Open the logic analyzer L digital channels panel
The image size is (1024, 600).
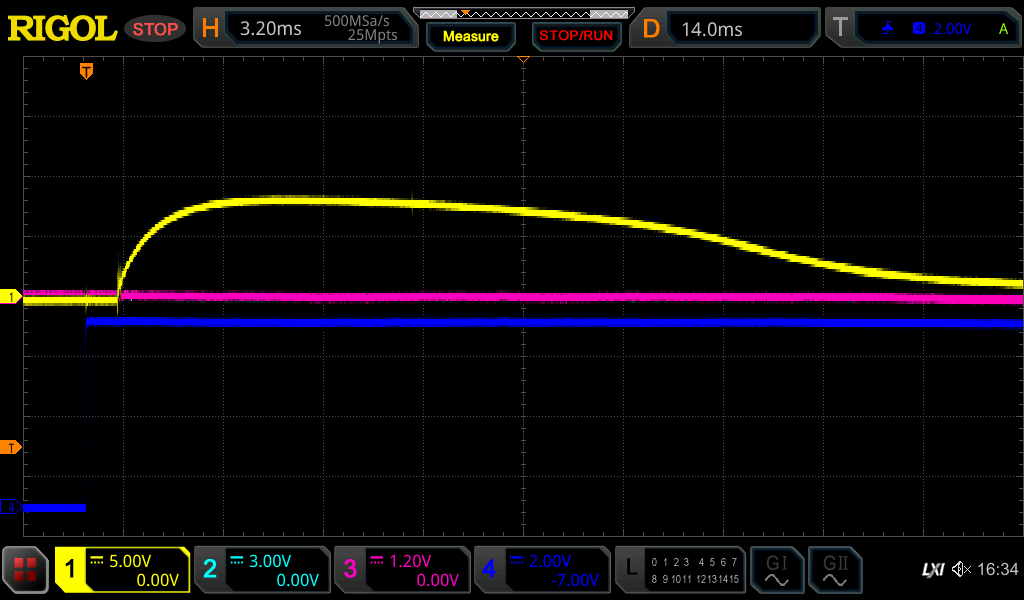tap(681, 570)
